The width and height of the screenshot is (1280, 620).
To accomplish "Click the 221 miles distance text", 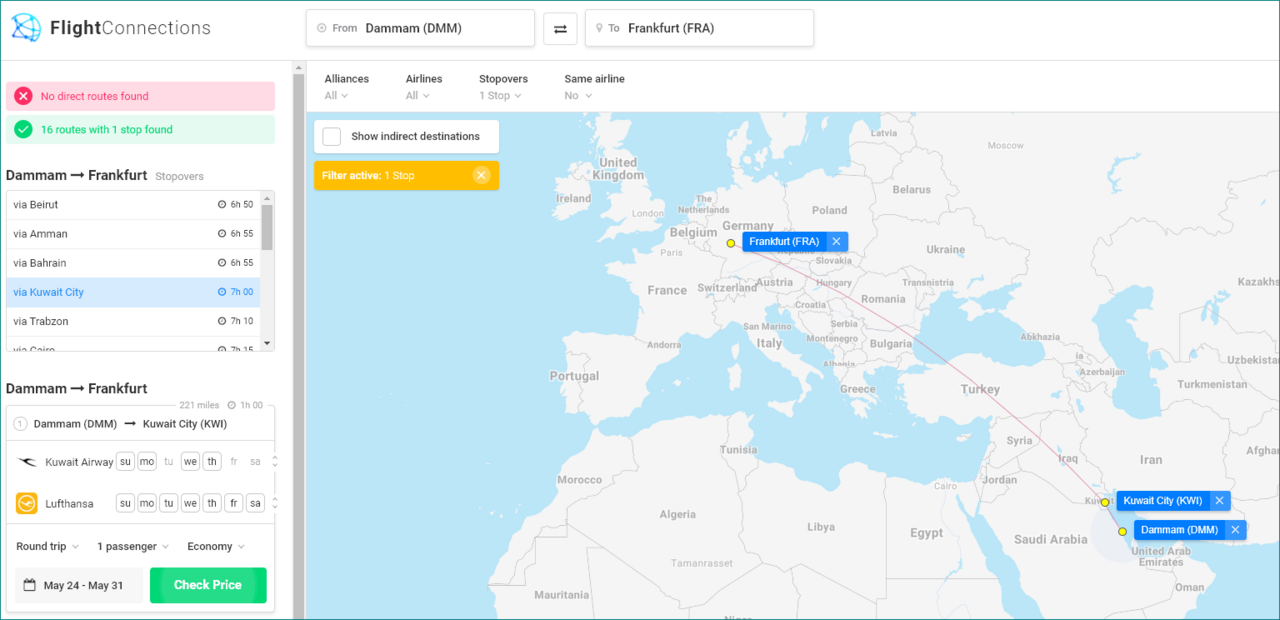I will point(199,405).
